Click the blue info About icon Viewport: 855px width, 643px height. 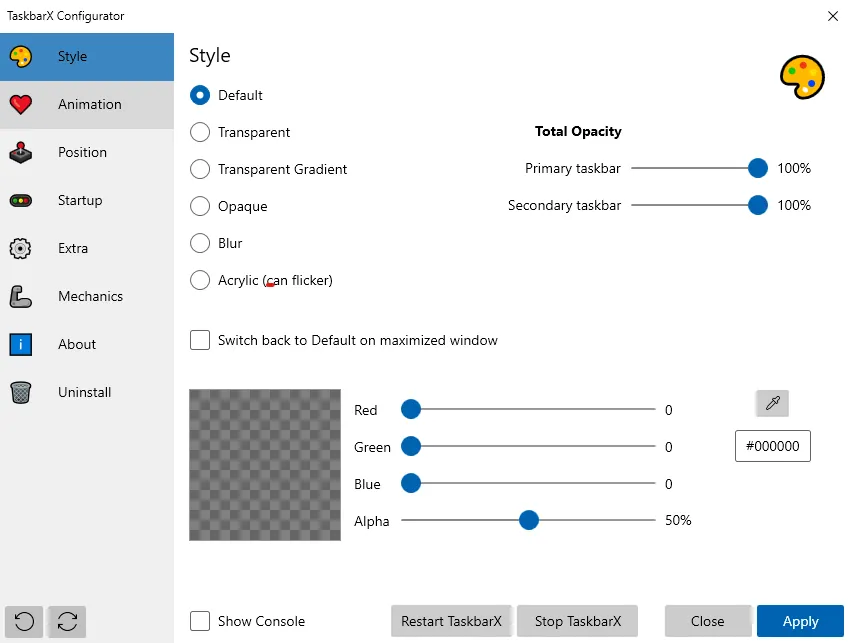tap(21, 345)
